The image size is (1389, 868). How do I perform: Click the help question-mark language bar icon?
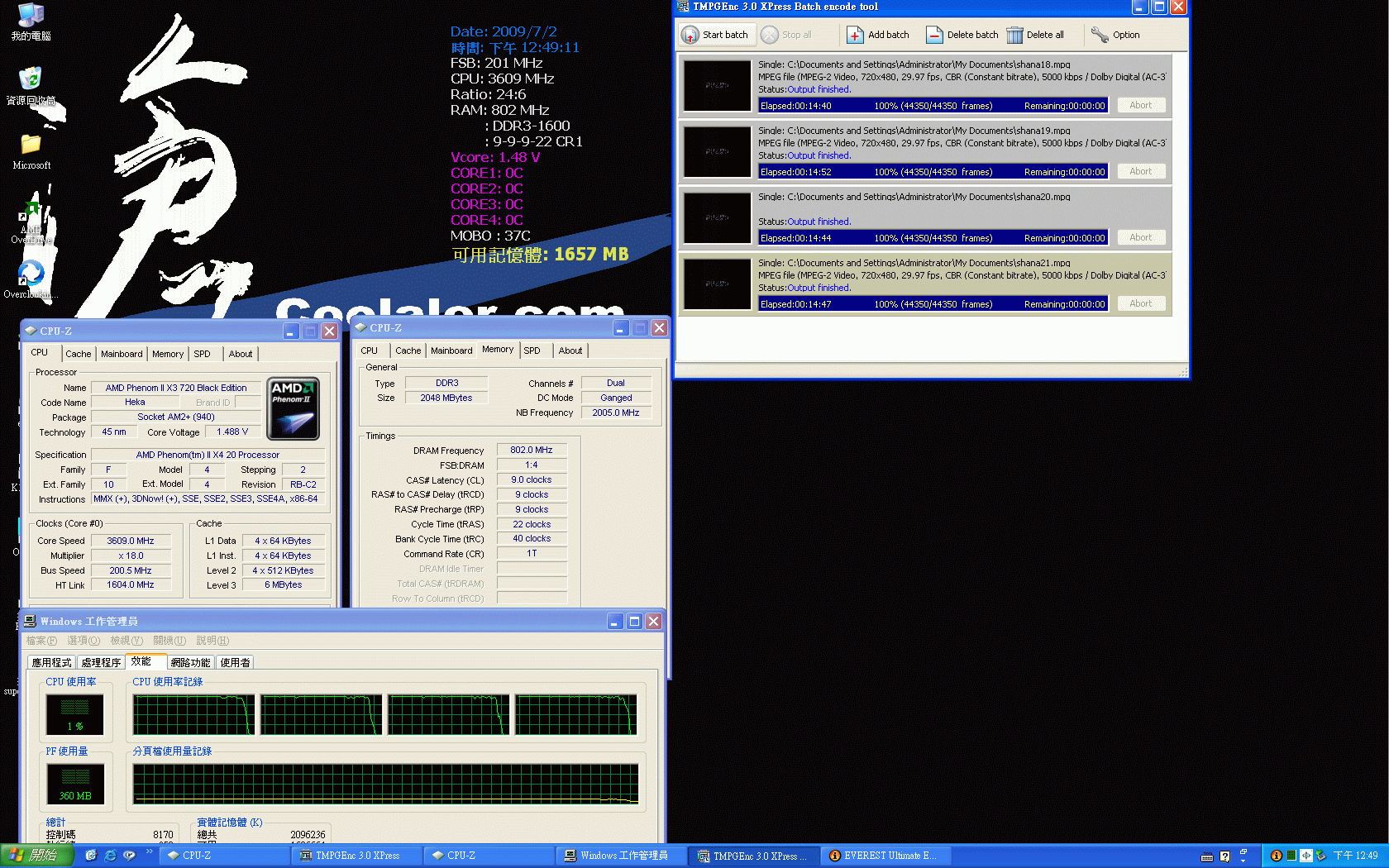(1224, 856)
